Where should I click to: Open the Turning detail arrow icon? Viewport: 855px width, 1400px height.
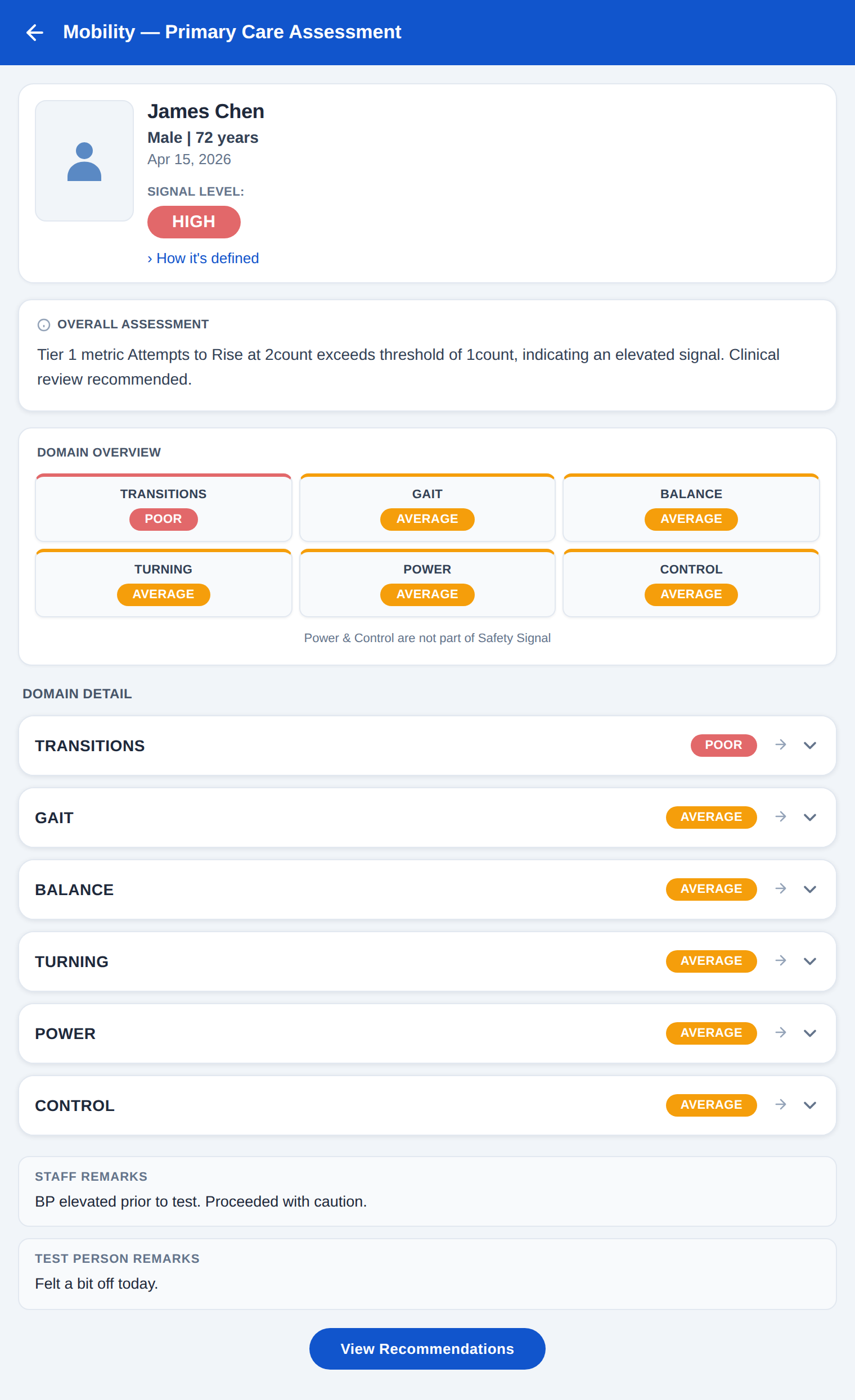781,961
